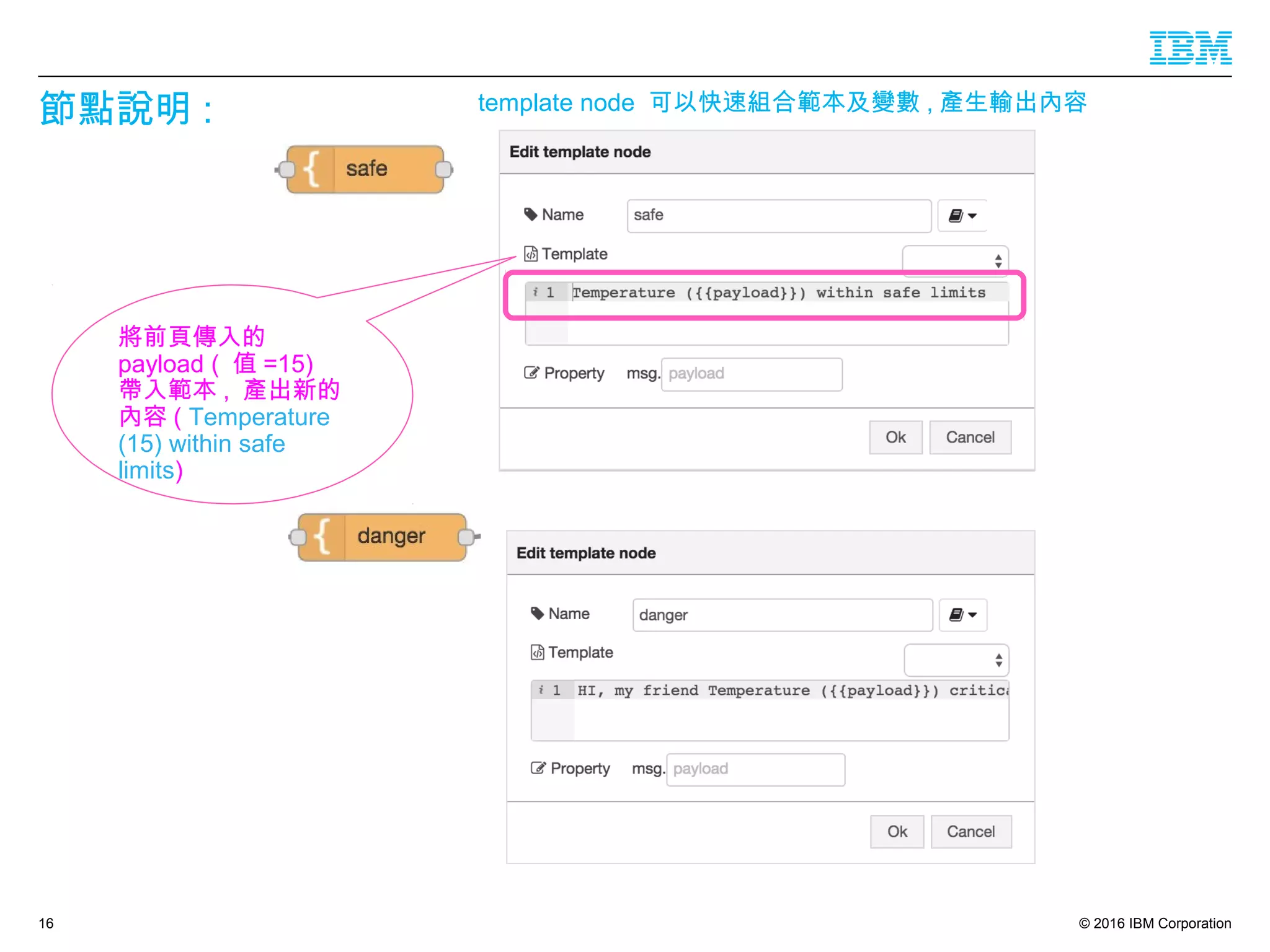Click the 'Property' label in danger dialog
This screenshot has width=1270, height=952.
click(580, 769)
